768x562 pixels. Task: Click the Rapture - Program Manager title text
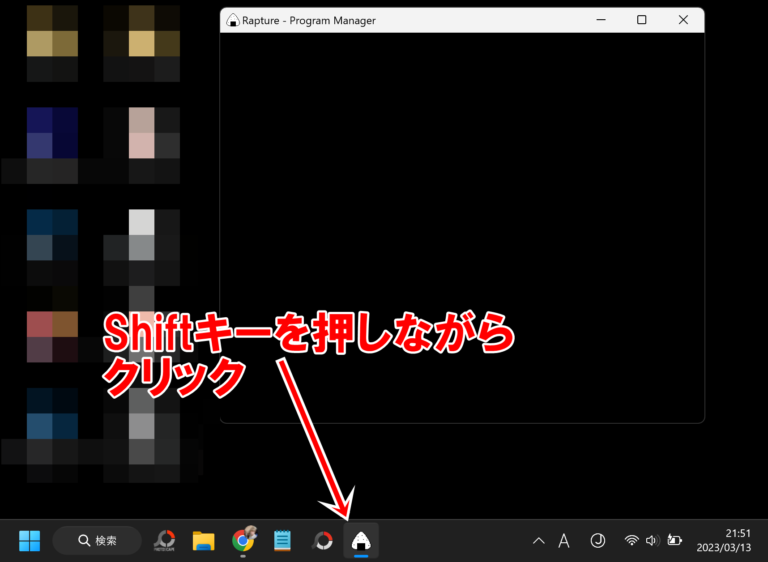pyautogui.click(x=309, y=21)
